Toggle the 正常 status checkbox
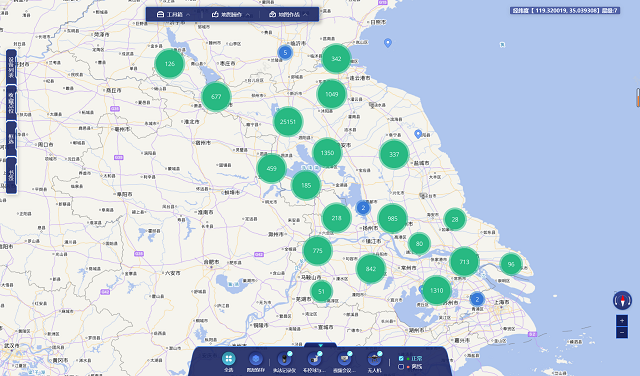 point(401,358)
